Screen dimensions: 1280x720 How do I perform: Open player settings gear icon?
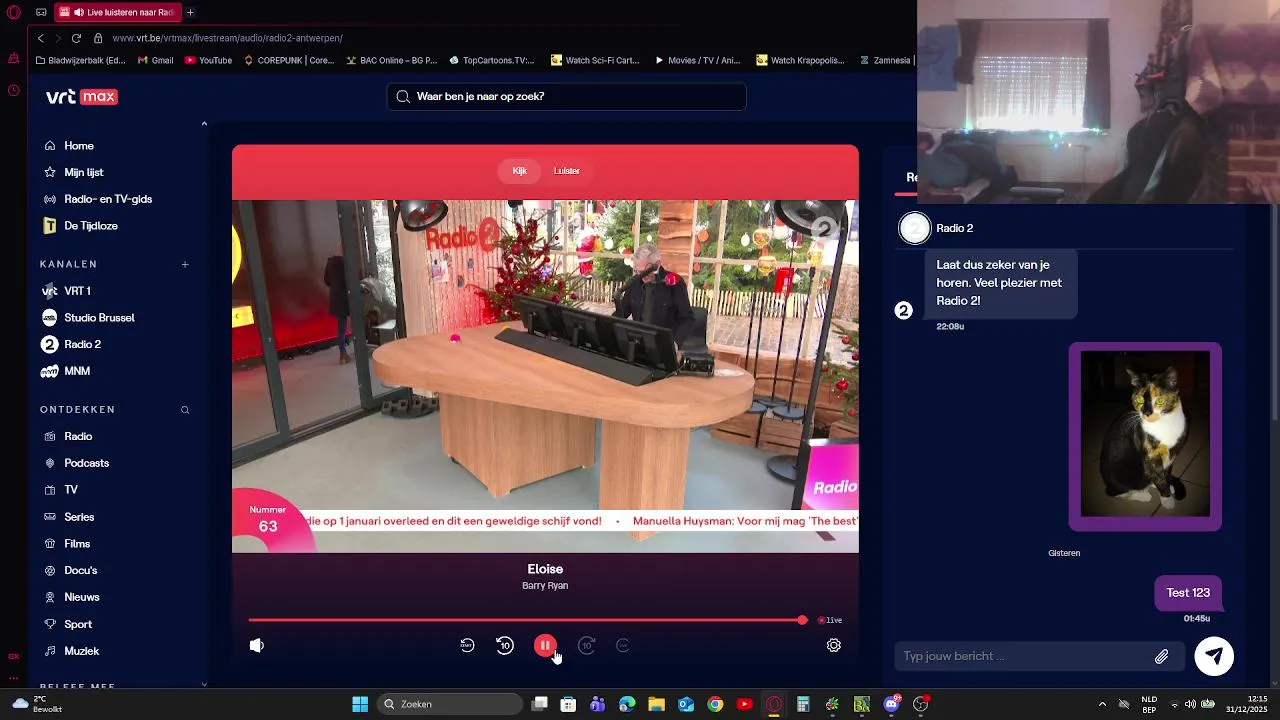tap(834, 646)
